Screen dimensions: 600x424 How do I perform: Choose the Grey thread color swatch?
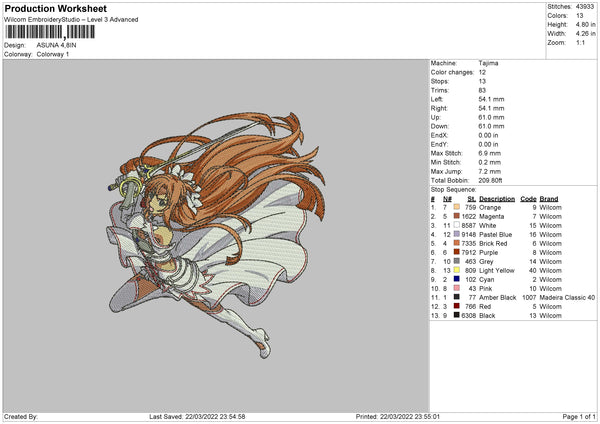tap(456, 261)
